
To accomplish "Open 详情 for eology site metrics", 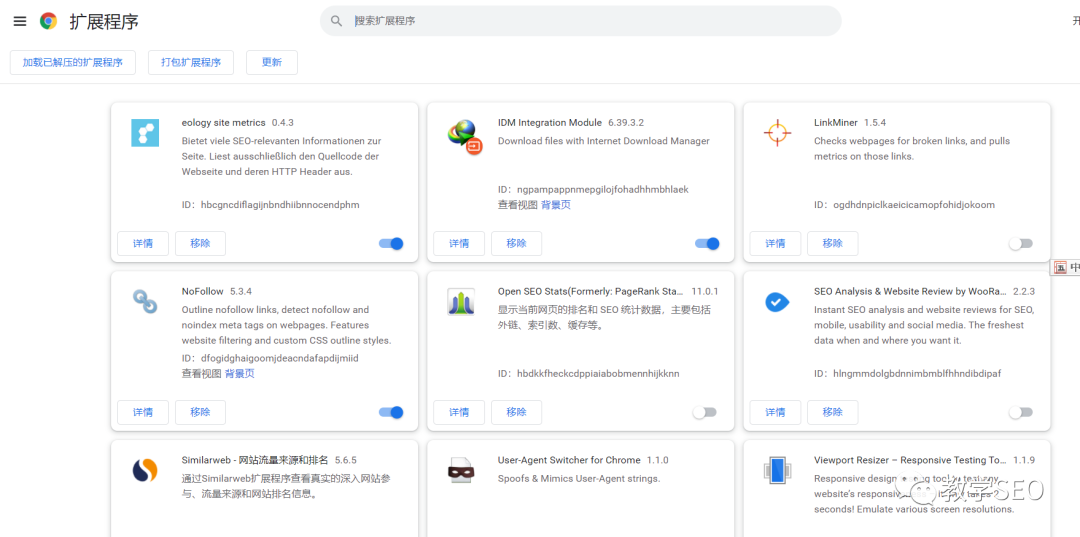I will point(143,243).
